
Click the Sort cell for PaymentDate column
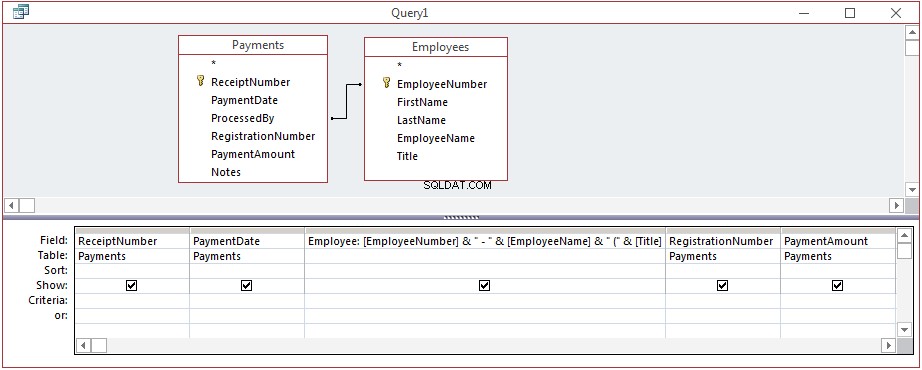click(247, 271)
